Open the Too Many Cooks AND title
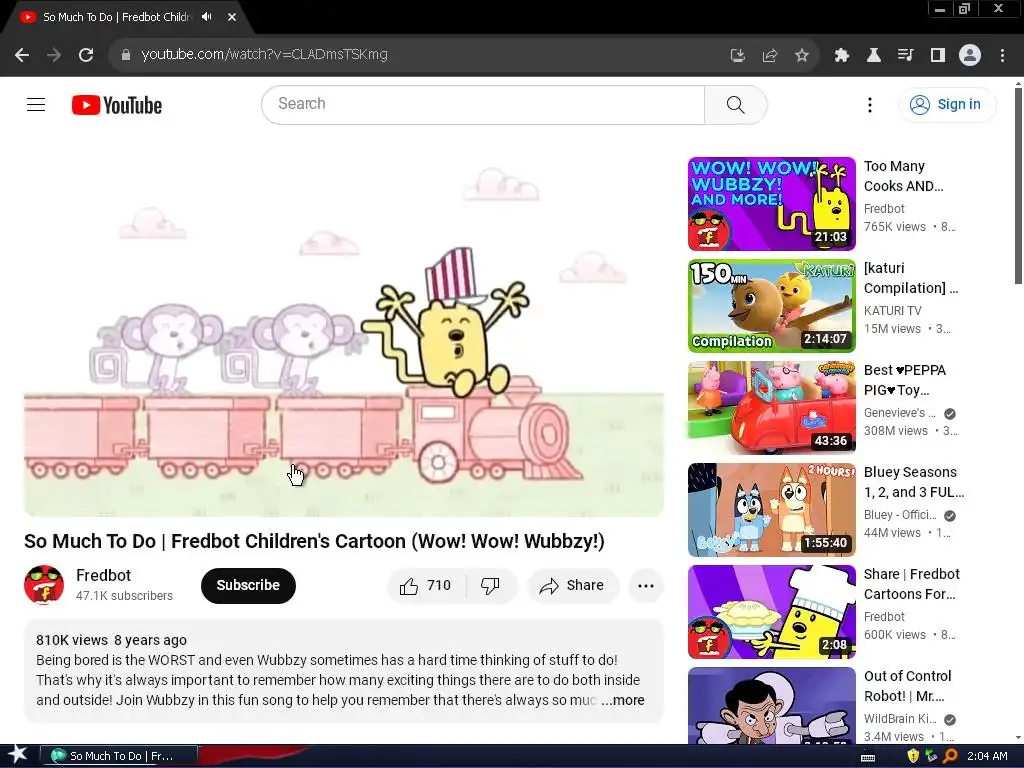Image resolution: width=1024 pixels, height=768 pixels. 903,176
